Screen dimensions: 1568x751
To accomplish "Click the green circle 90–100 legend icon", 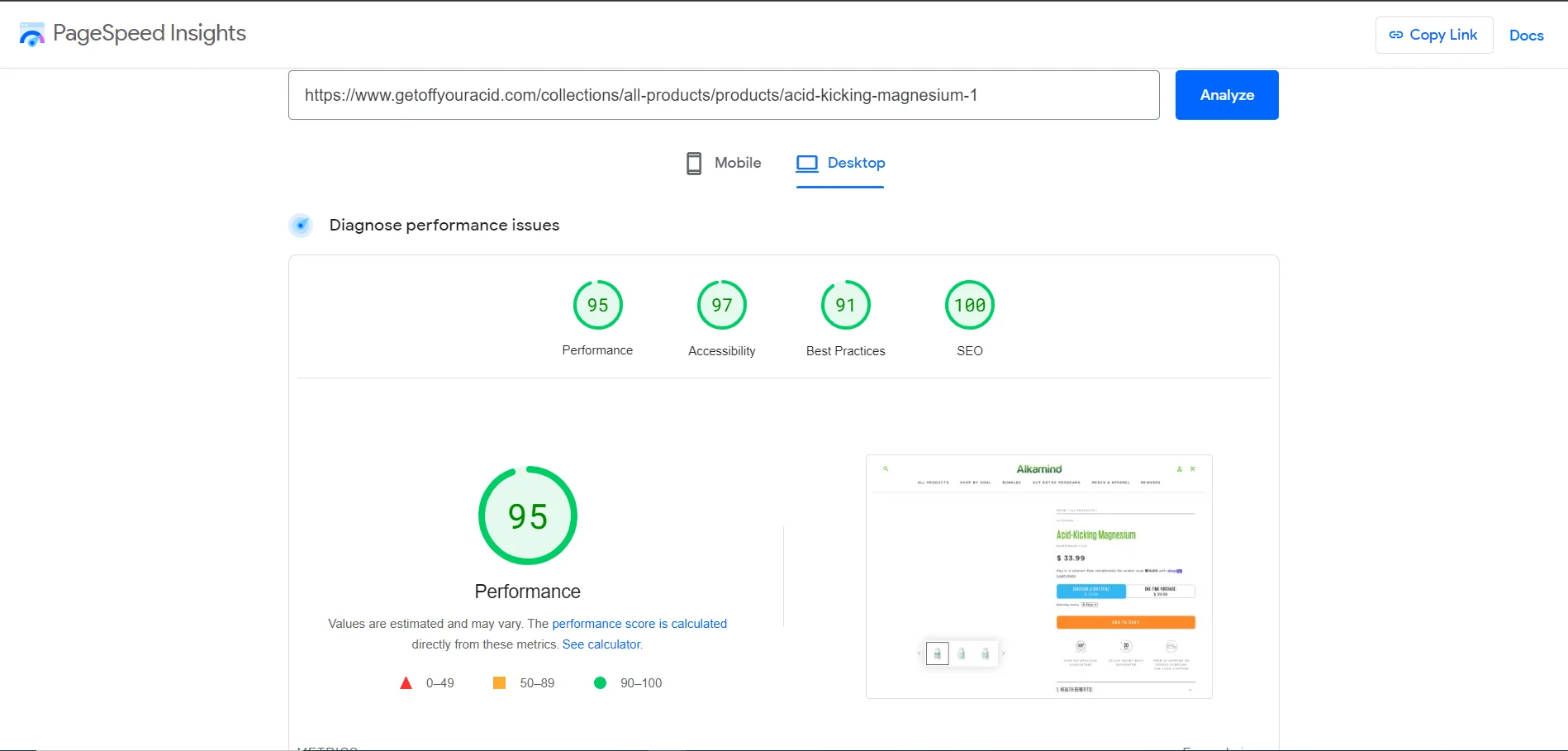I will click(x=600, y=682).
